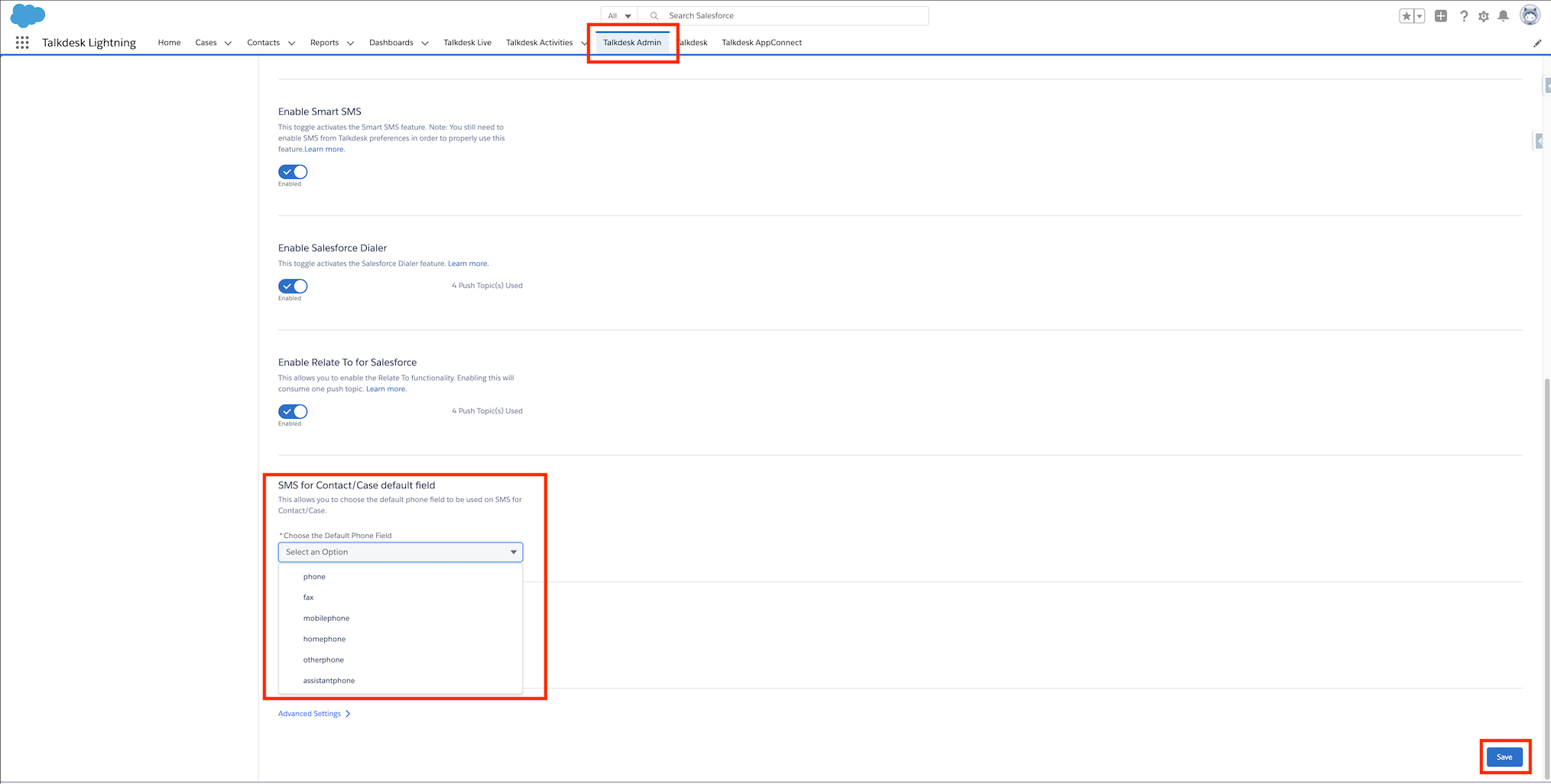Viewport: 1551px width, 784px height.
Task: Expand the Talkdesk Activities chevron
Action: [x=584, y=44]
